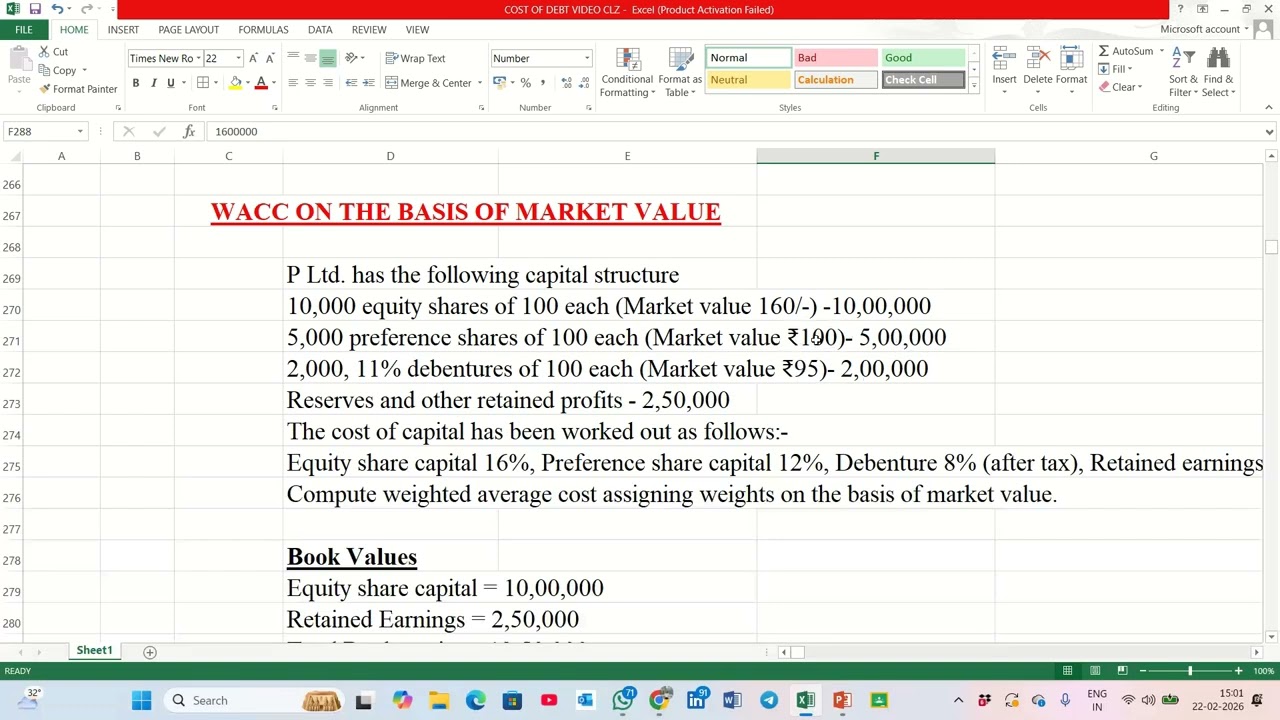Open Find & Select binoculars menu
Viewport: 1280px width, 720px height.
click(x=1219, y=72)
